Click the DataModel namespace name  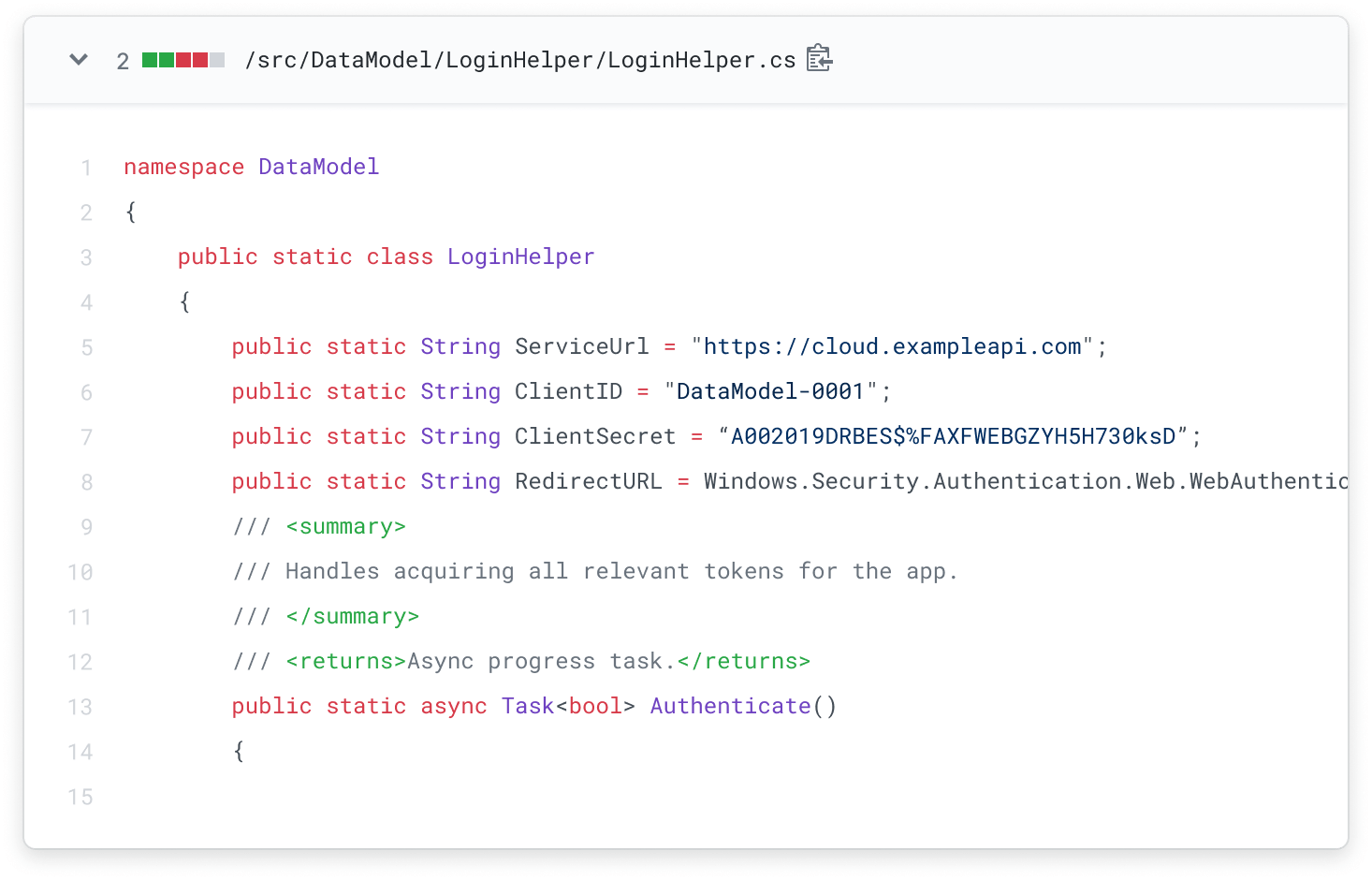pos(318,167)
